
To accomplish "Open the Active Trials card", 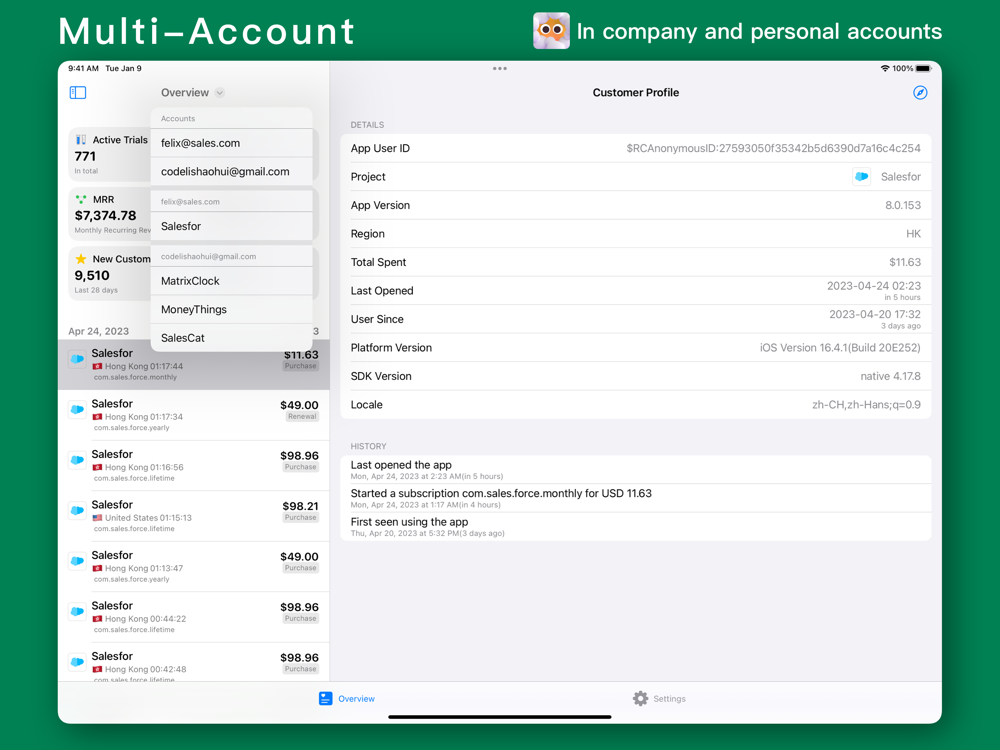I will pyautogui.click(x=110, y=154).
